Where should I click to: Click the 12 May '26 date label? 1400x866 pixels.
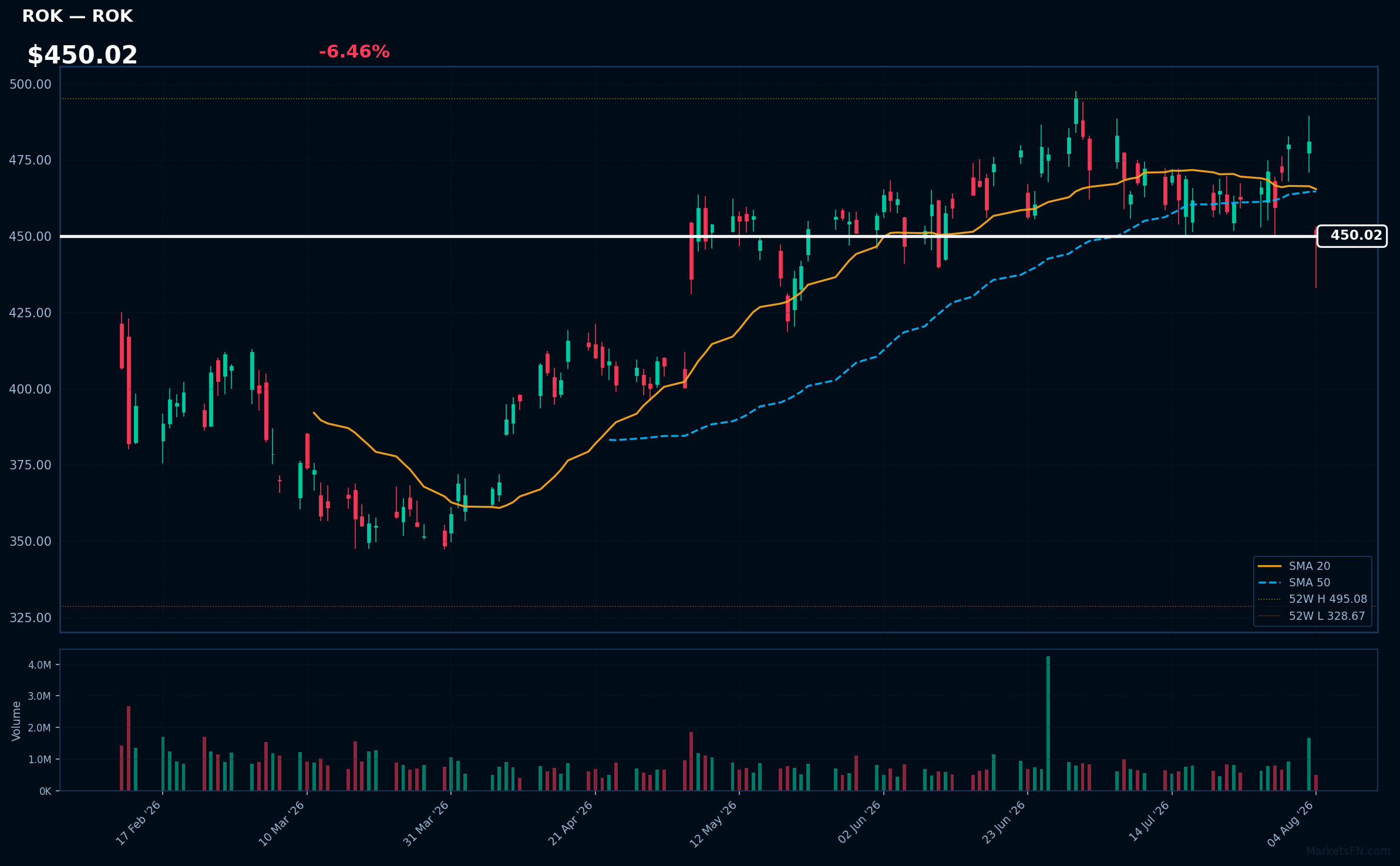[x=714, y=824]
